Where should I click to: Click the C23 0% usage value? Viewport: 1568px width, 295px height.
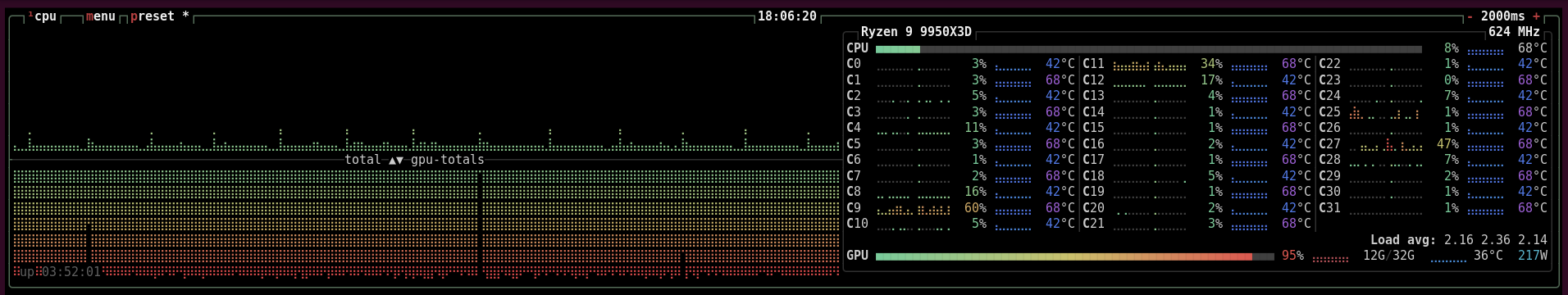tap(1452, 80)
